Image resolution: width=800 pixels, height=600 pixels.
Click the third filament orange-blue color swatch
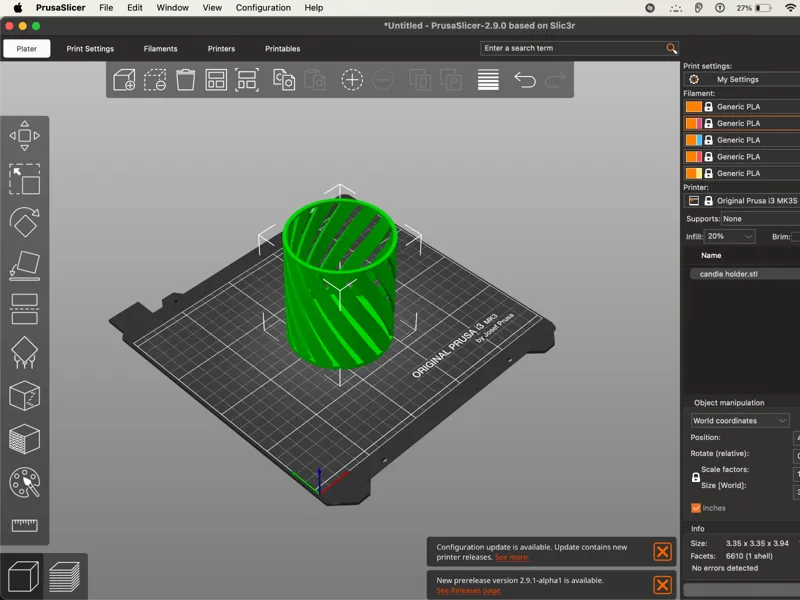pyautogui.click(x=694, y=140)
